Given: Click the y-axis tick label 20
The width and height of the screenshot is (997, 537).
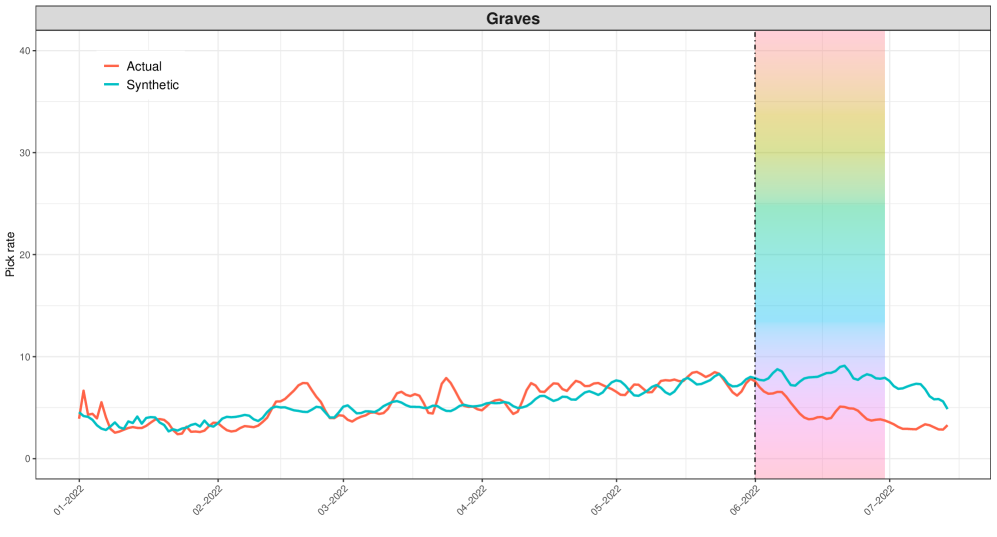Looking at the screenshot, I should 25,255.
